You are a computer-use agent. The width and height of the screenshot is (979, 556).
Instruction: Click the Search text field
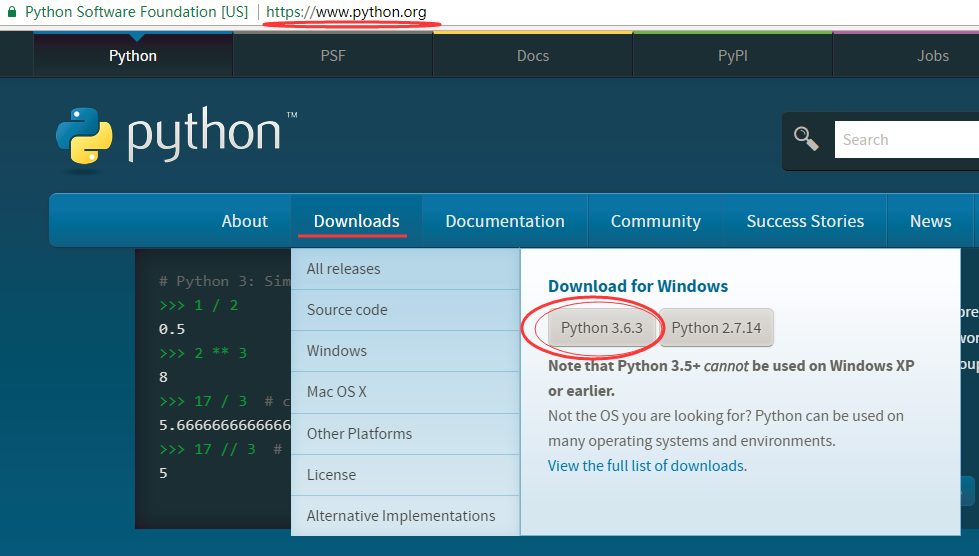pyautogui.click(x=907, y=140)
